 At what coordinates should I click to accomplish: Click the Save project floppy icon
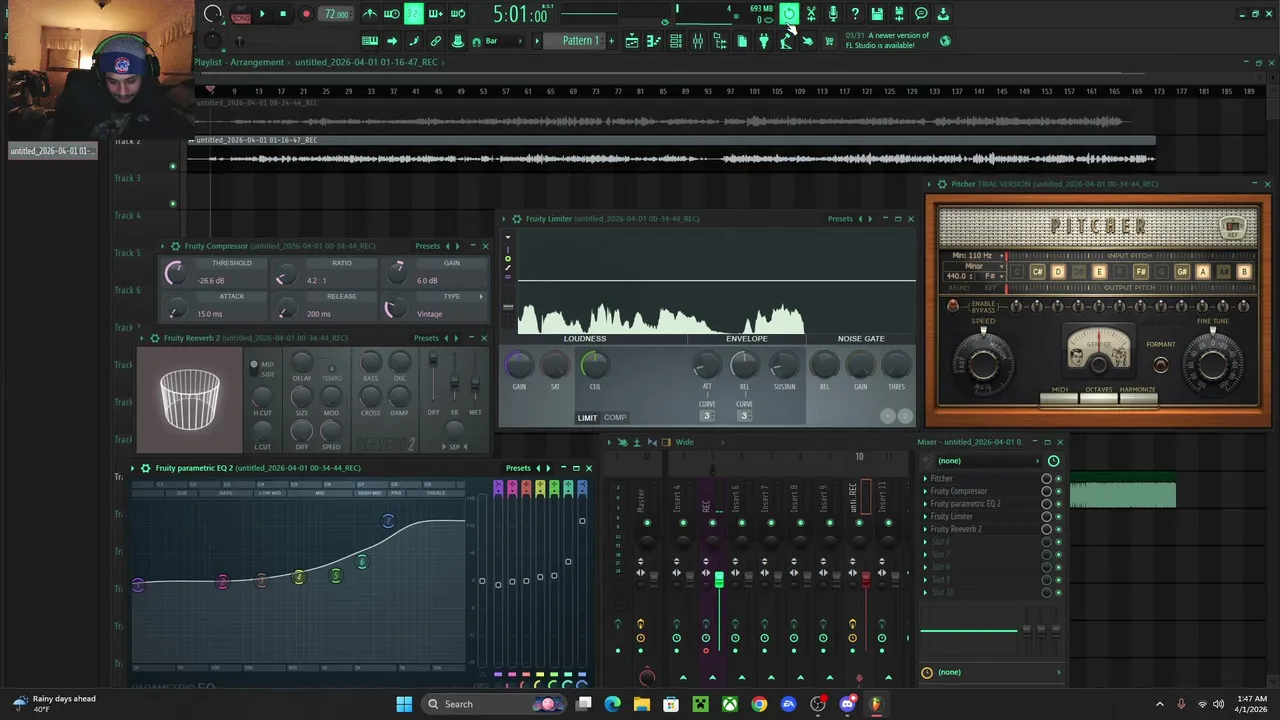click(877, 14)
